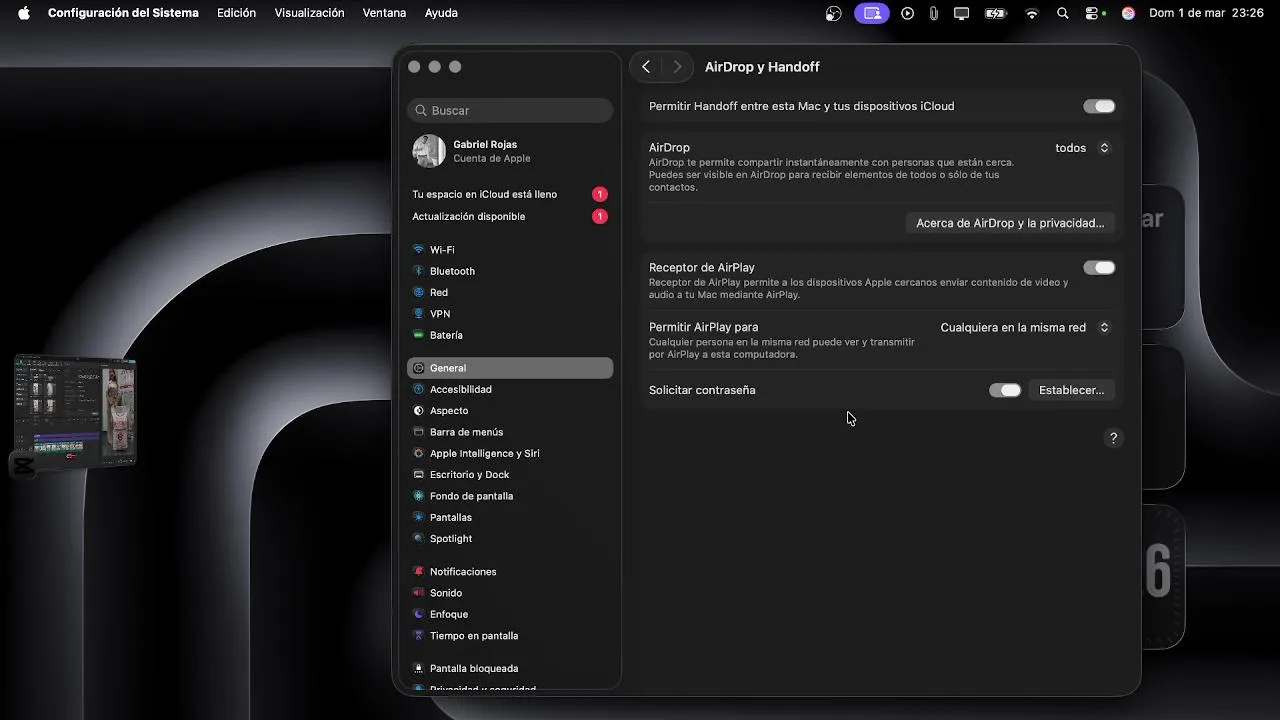Open Edición menu
This screenshot has width=1280, height=720.
click(236, 13)
